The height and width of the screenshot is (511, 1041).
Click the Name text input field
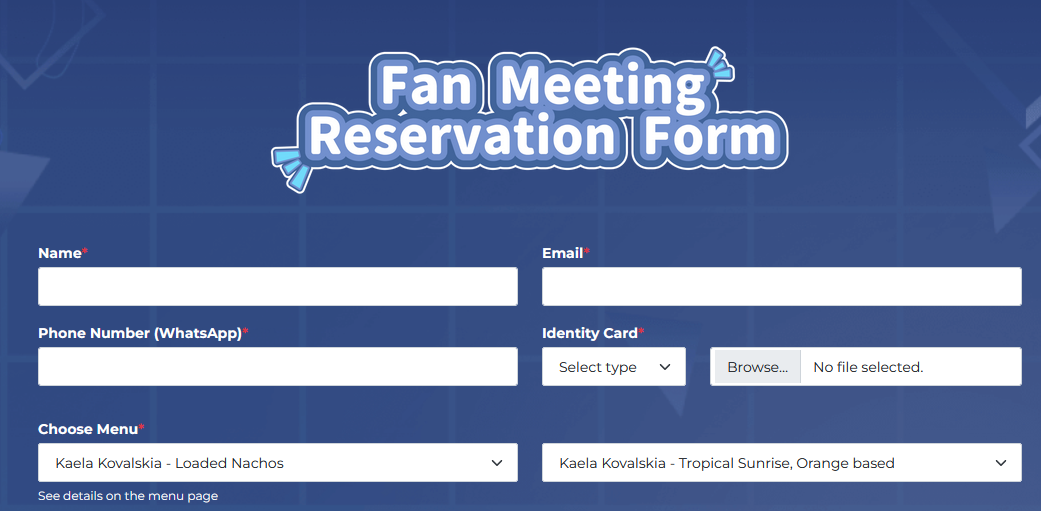[277, 286]
